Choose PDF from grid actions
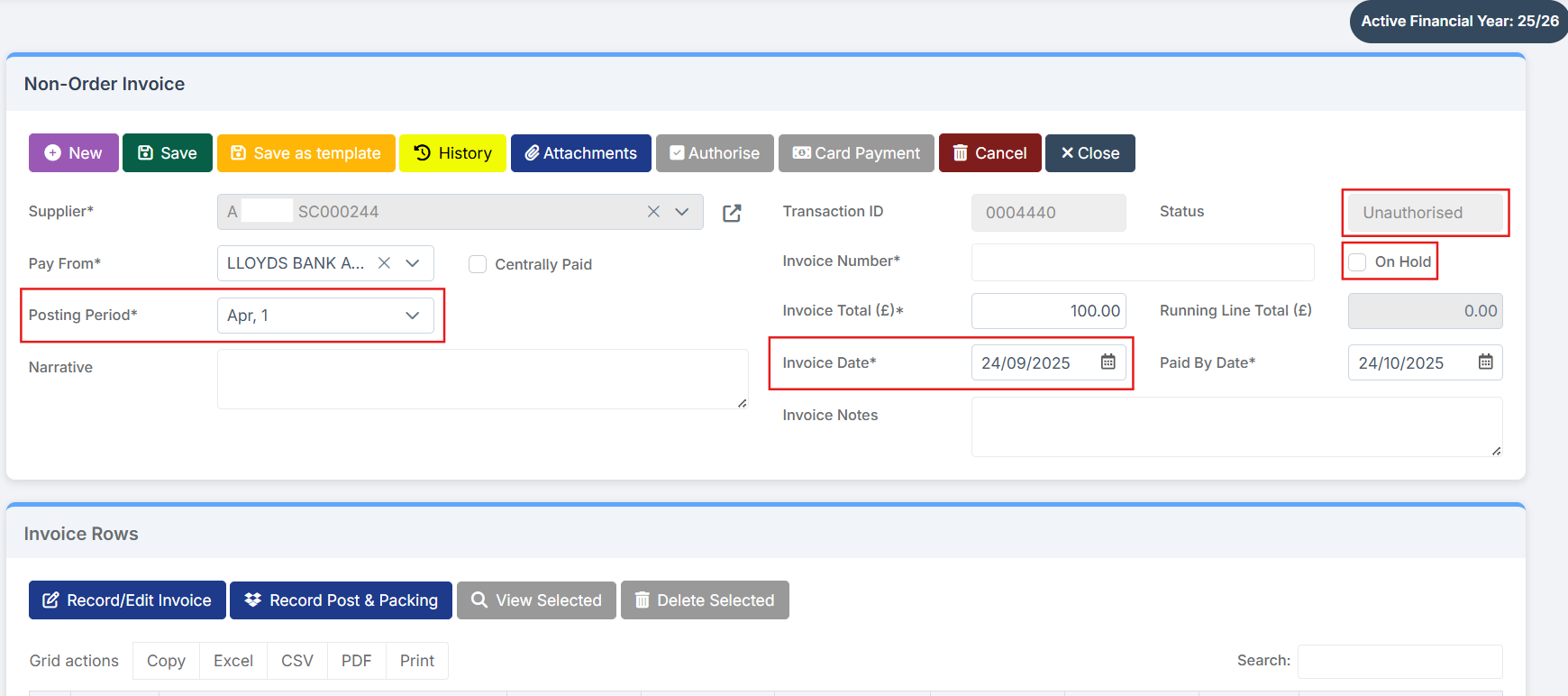1568x696 pixels. coord(356,661)
